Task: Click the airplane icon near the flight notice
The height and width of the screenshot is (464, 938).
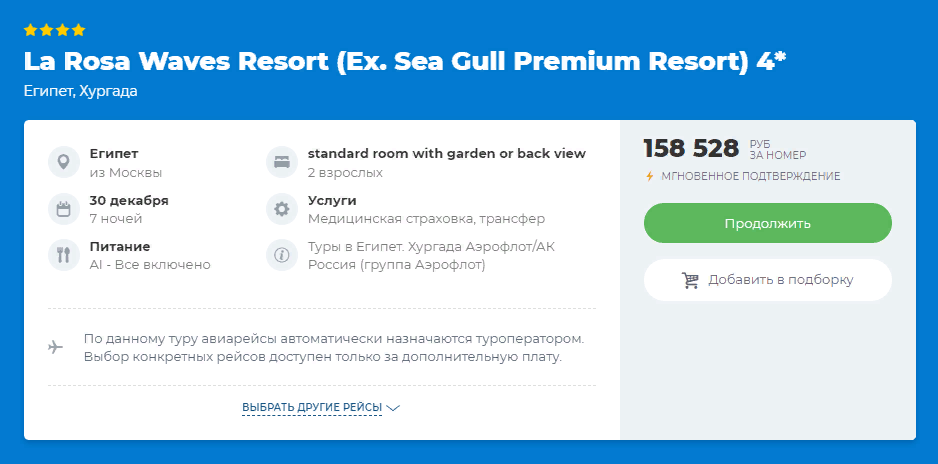Action: [x=56, y=347]
